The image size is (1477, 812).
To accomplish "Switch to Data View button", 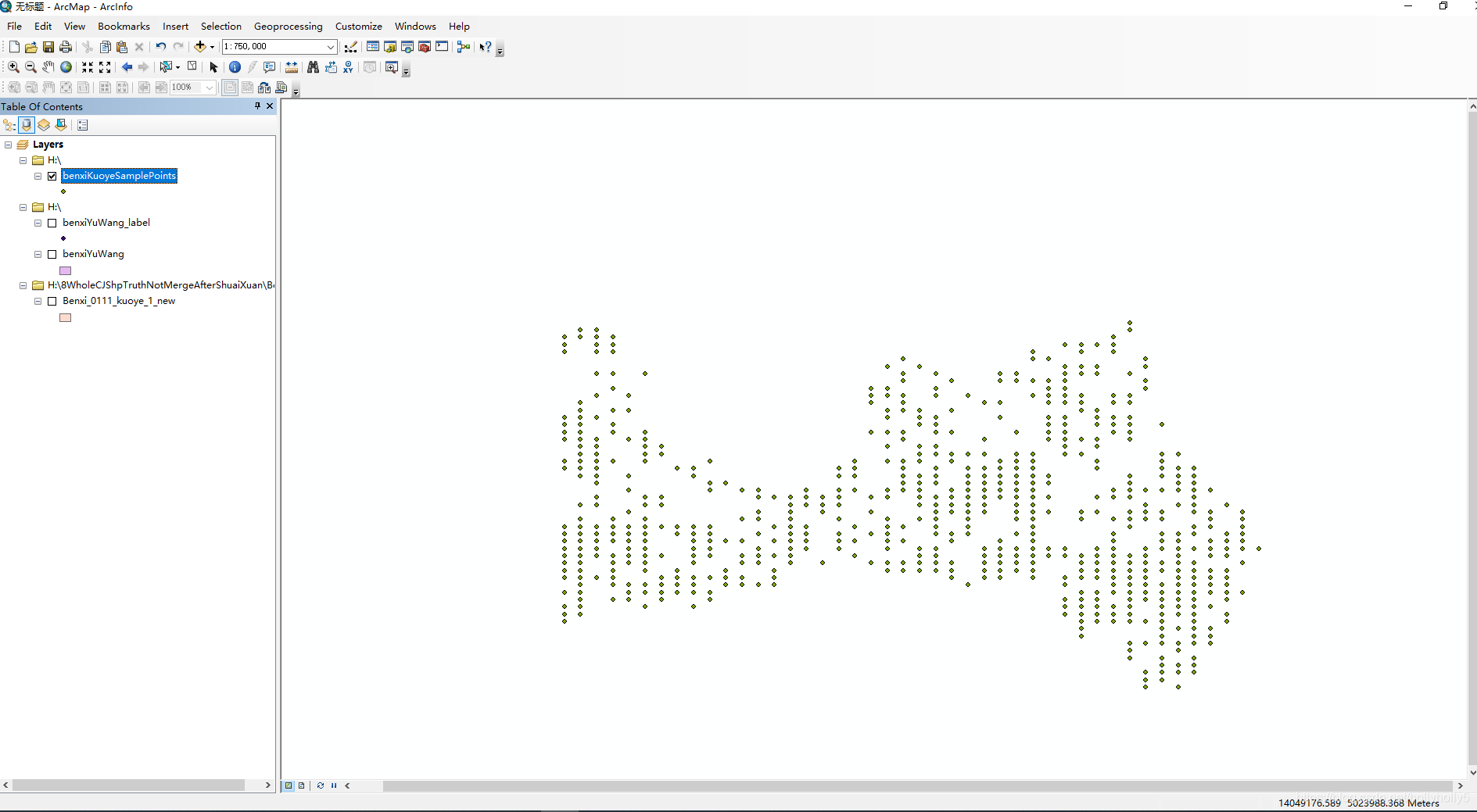I will (289, 785).
